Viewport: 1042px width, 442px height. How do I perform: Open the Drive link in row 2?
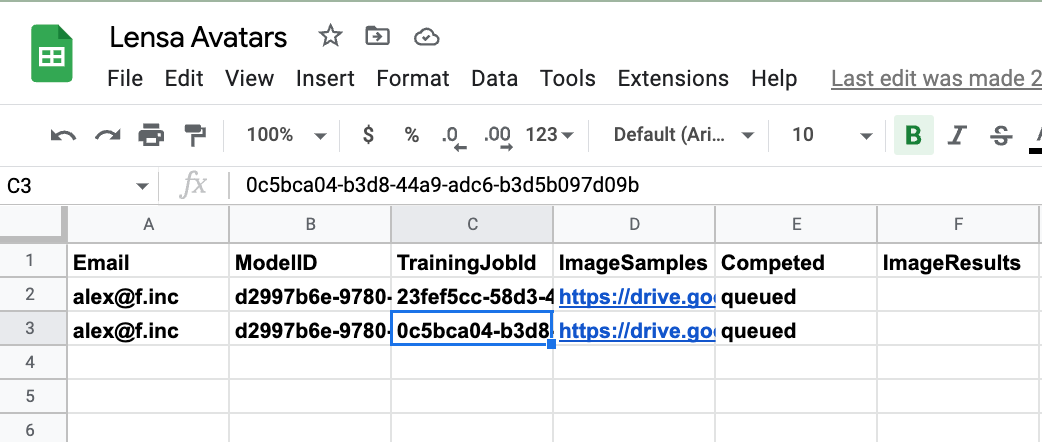point(636,296)
